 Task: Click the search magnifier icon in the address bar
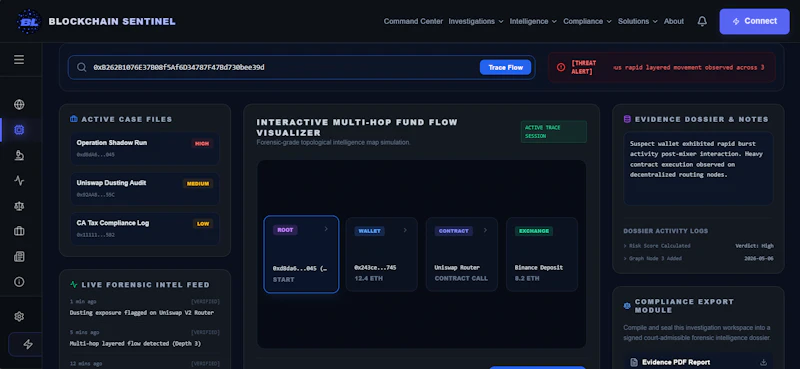click(x=82, y=67)
